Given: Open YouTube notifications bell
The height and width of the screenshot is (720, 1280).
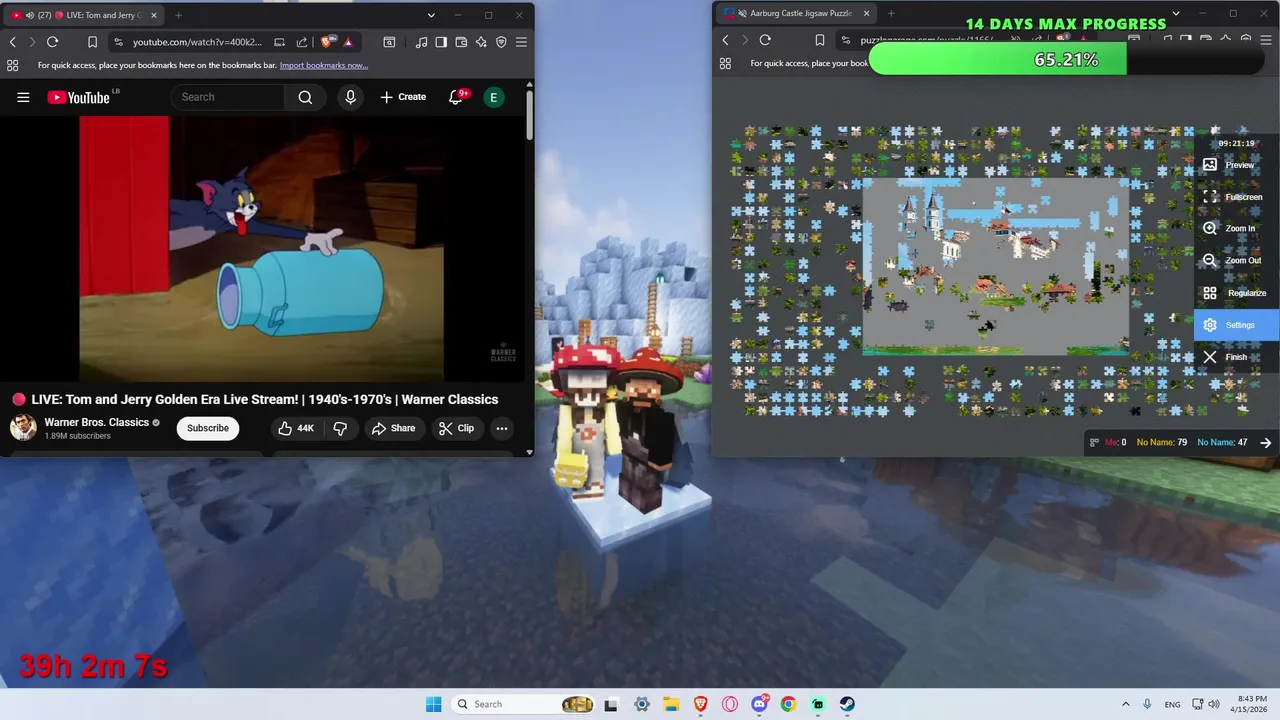Looking at the screenshot, I should coord(456,97).
